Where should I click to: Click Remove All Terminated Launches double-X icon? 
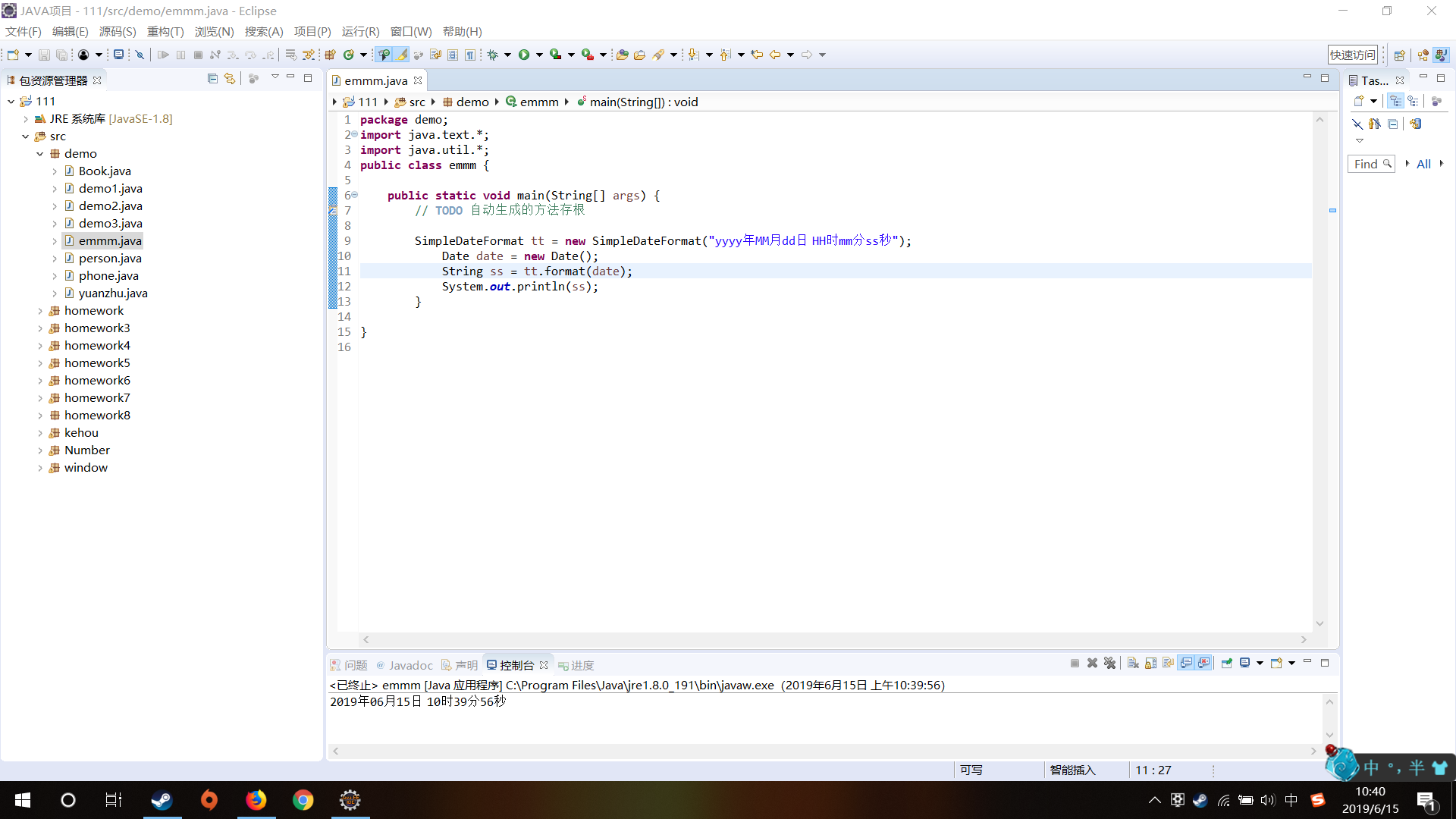click(1109, 664)
